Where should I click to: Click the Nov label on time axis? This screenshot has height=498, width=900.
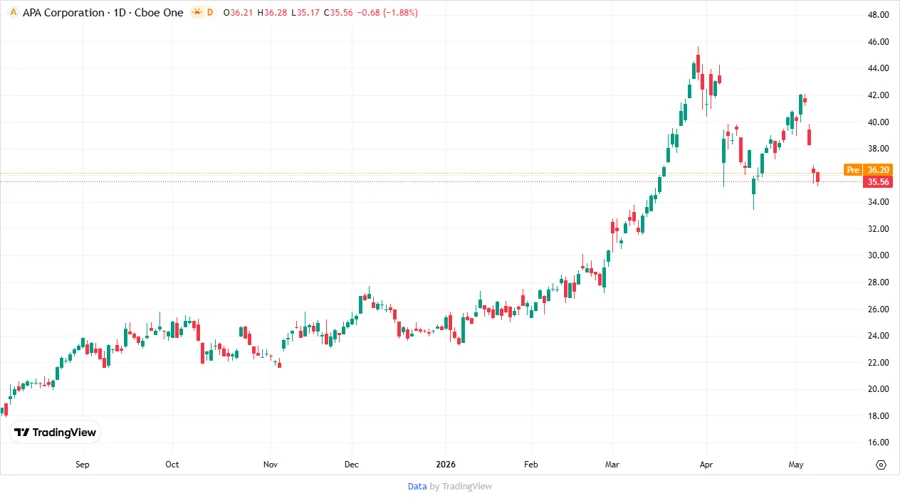(x=270, y=464)
